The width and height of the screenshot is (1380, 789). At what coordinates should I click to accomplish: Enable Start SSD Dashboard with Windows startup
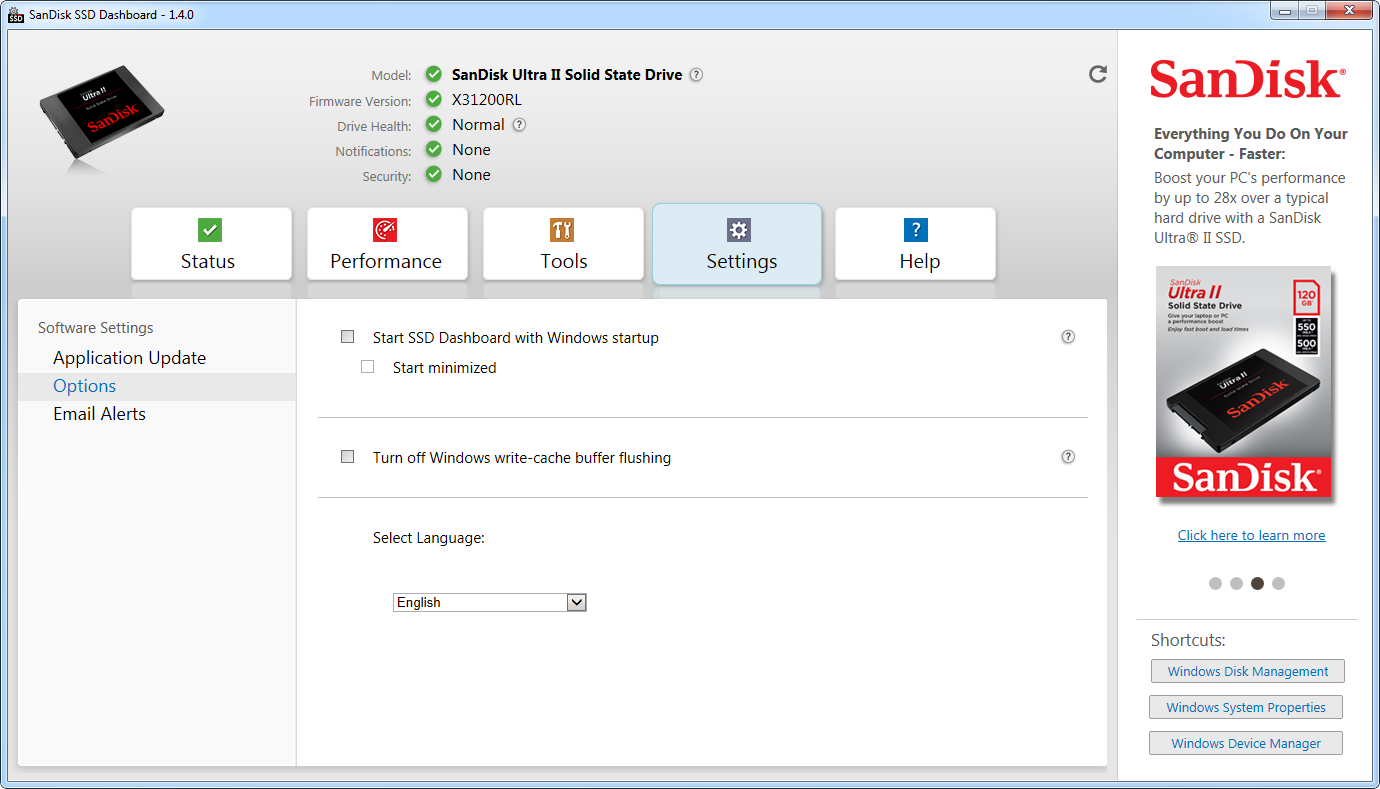point(348,337)
